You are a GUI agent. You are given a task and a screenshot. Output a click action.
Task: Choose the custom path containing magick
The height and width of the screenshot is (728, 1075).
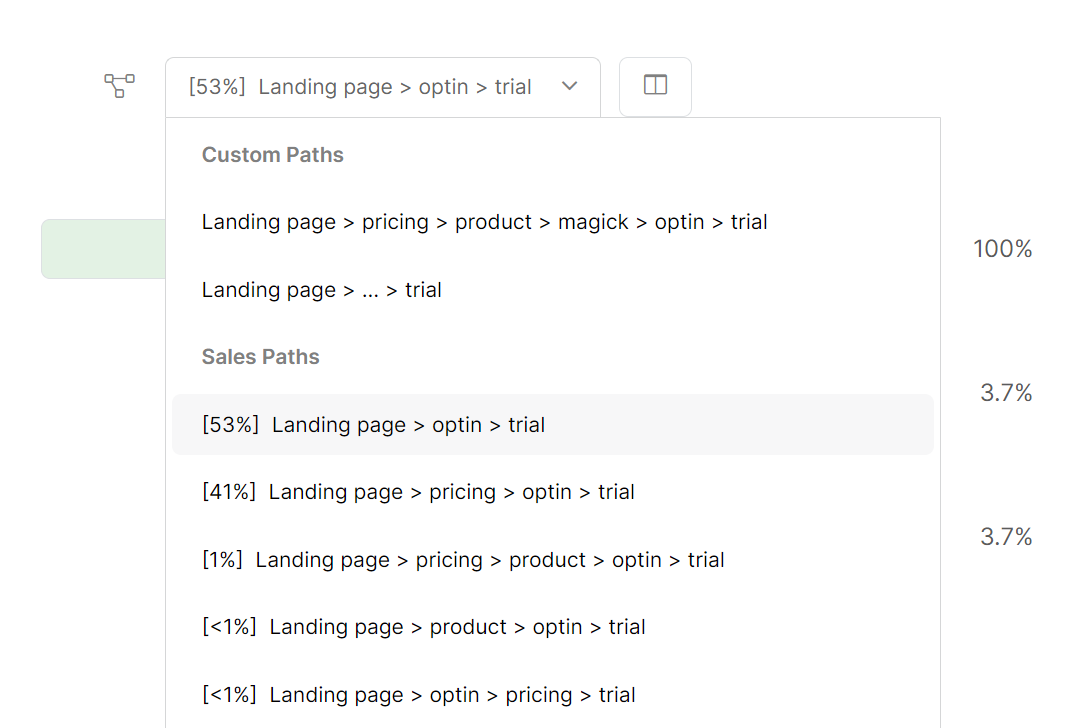click(484, 222)
